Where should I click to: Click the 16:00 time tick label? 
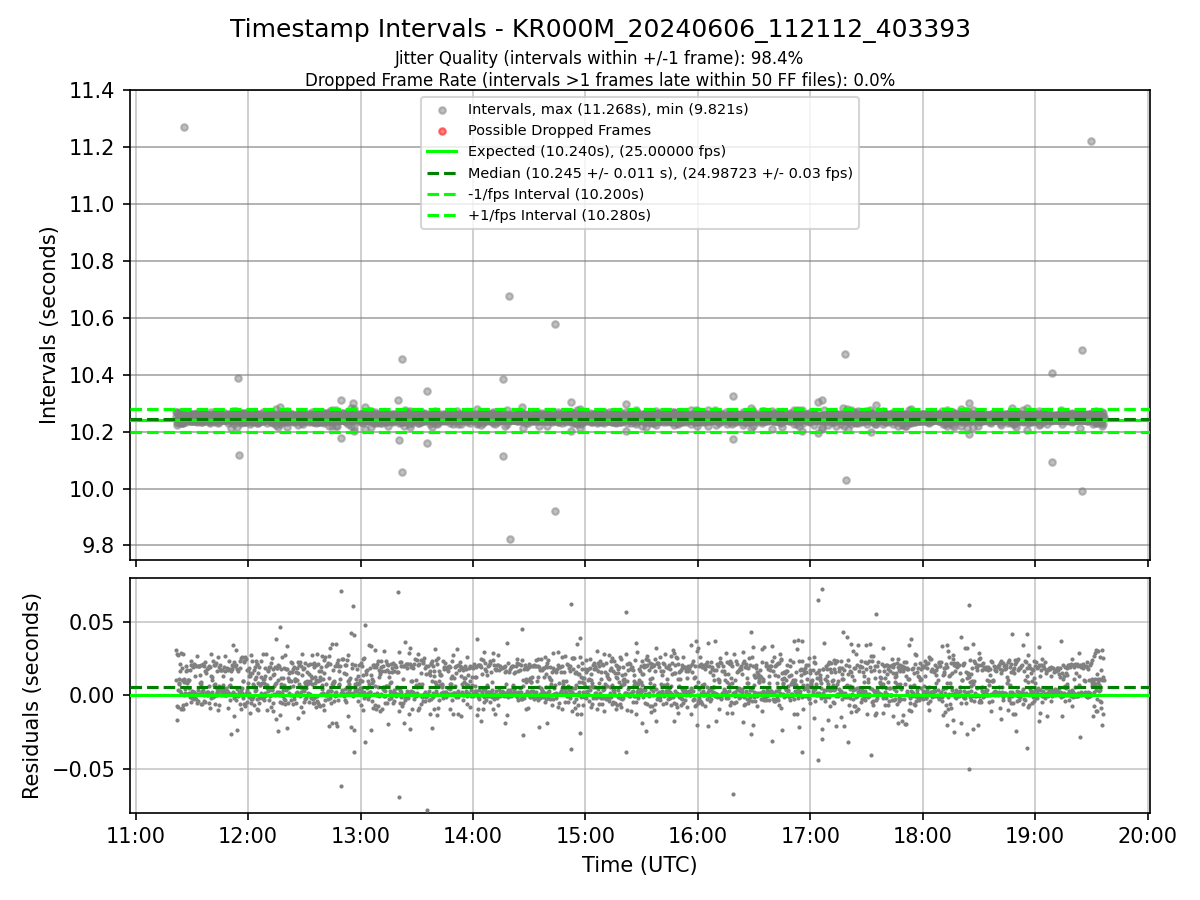coord(697,835)
